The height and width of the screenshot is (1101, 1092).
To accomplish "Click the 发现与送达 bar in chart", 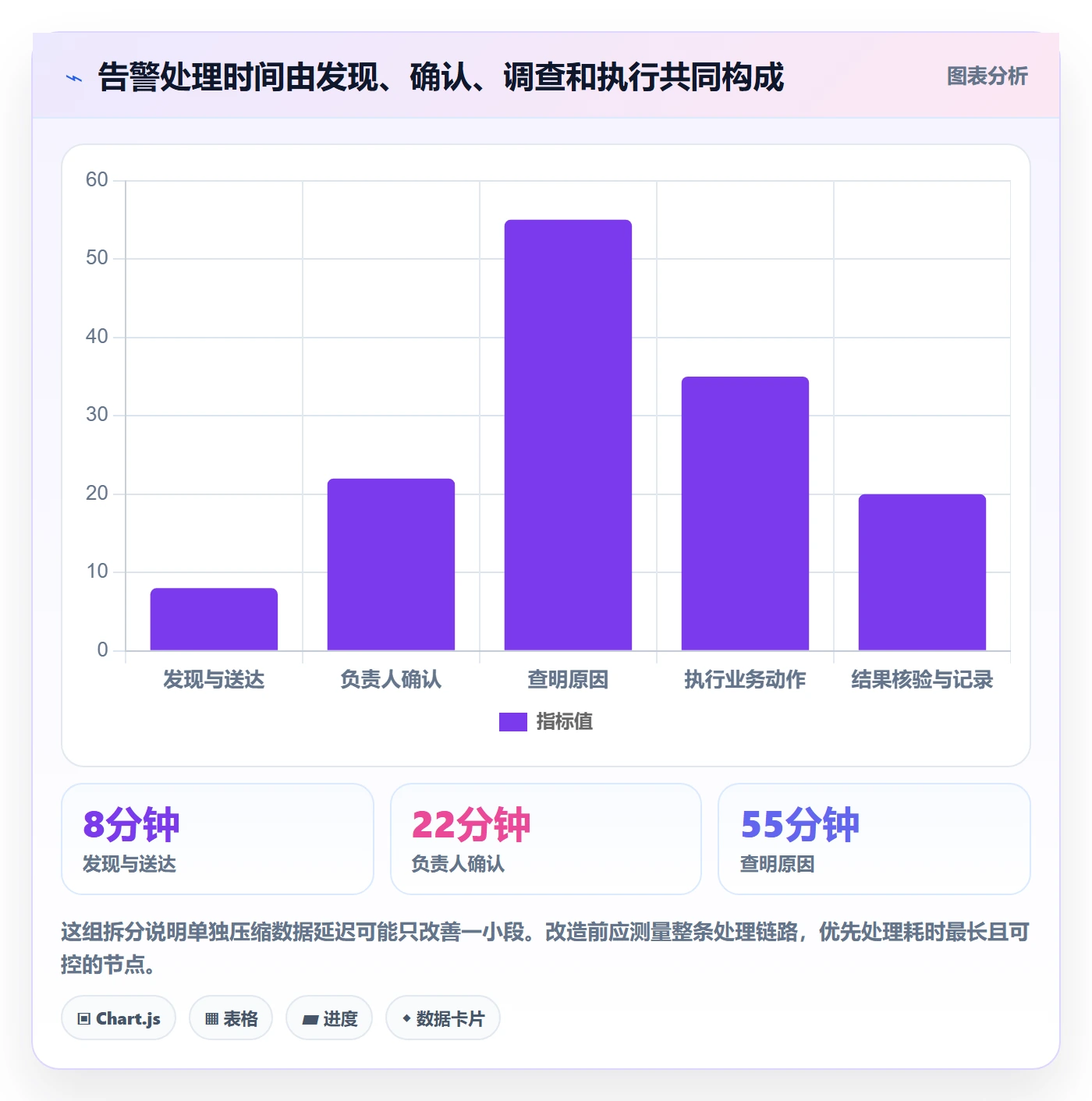I will click(214, 619).
